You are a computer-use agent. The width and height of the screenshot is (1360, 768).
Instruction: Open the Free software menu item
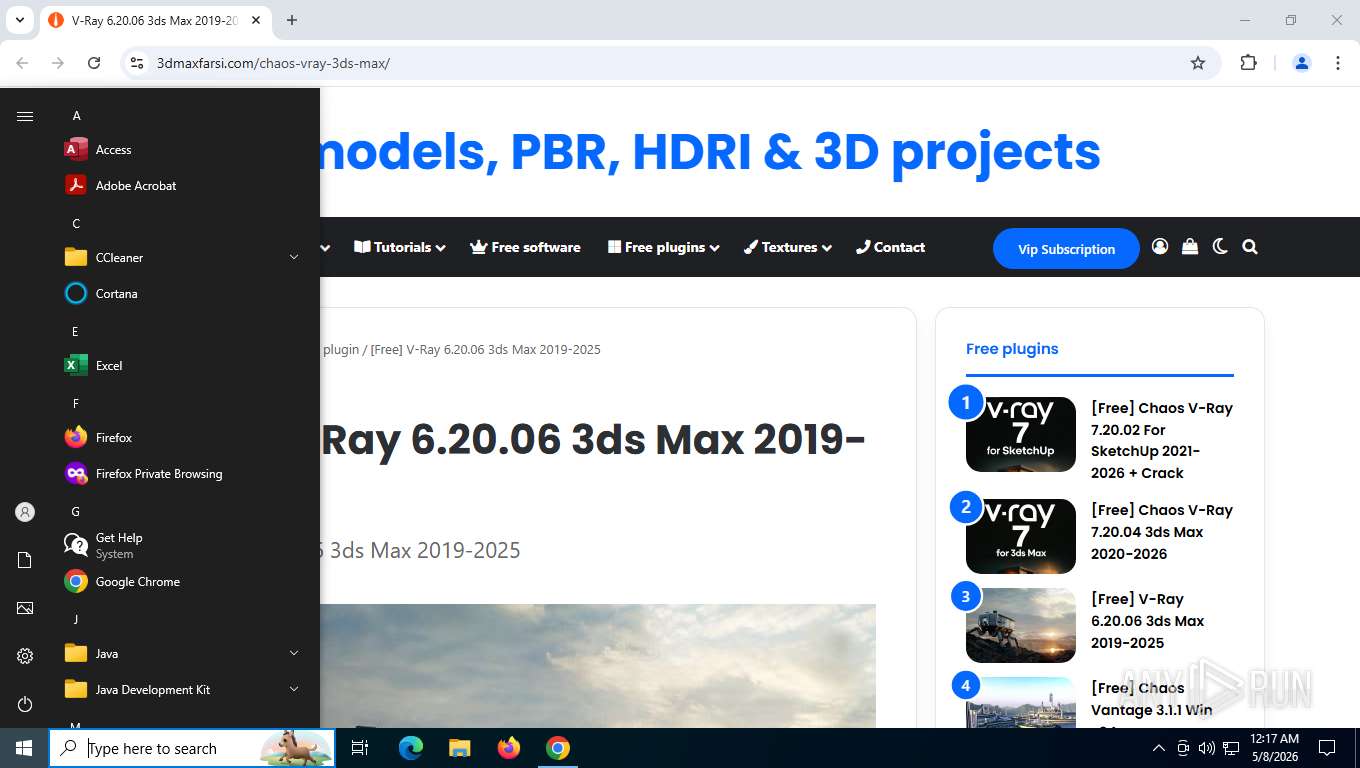tap(526, 247)
